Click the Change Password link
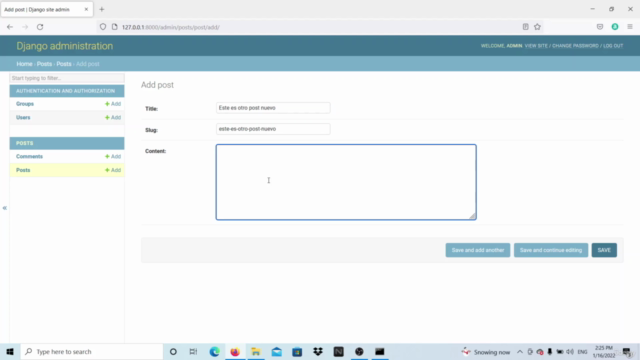The height and width of the screenshot is (360, 640). point(575,46)
